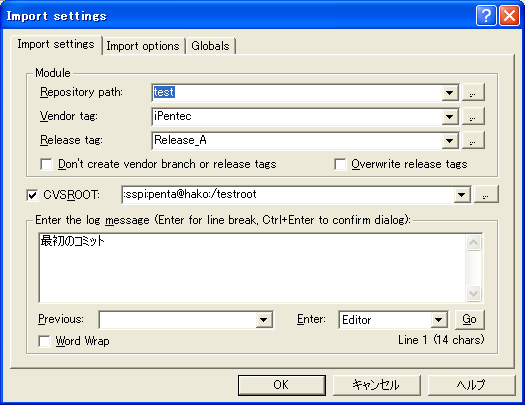Screen dimensions: 525x405
Task: Open the Enter mode dropdown showing Editor
Action: point(439,320)
